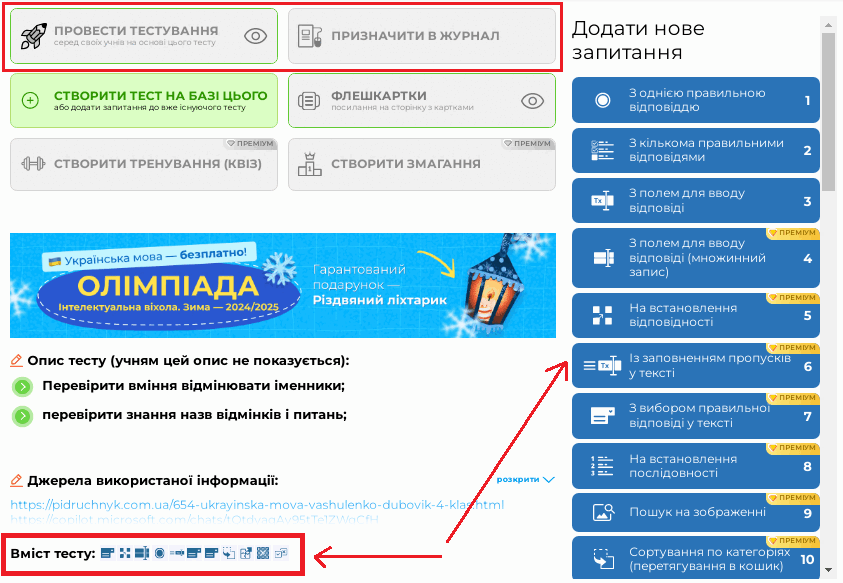
Task: Open the Олімпіада winter banner
Action: tap(283, 285)
